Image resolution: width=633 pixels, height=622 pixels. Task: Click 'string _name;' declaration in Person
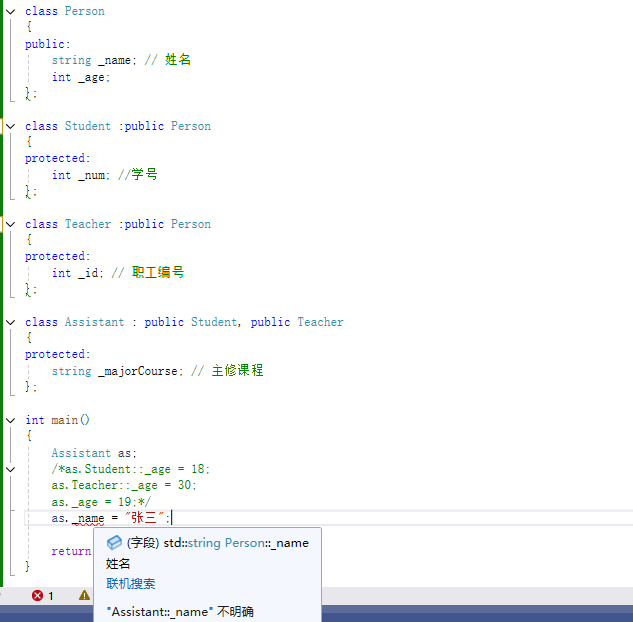[x=94, y=61]
